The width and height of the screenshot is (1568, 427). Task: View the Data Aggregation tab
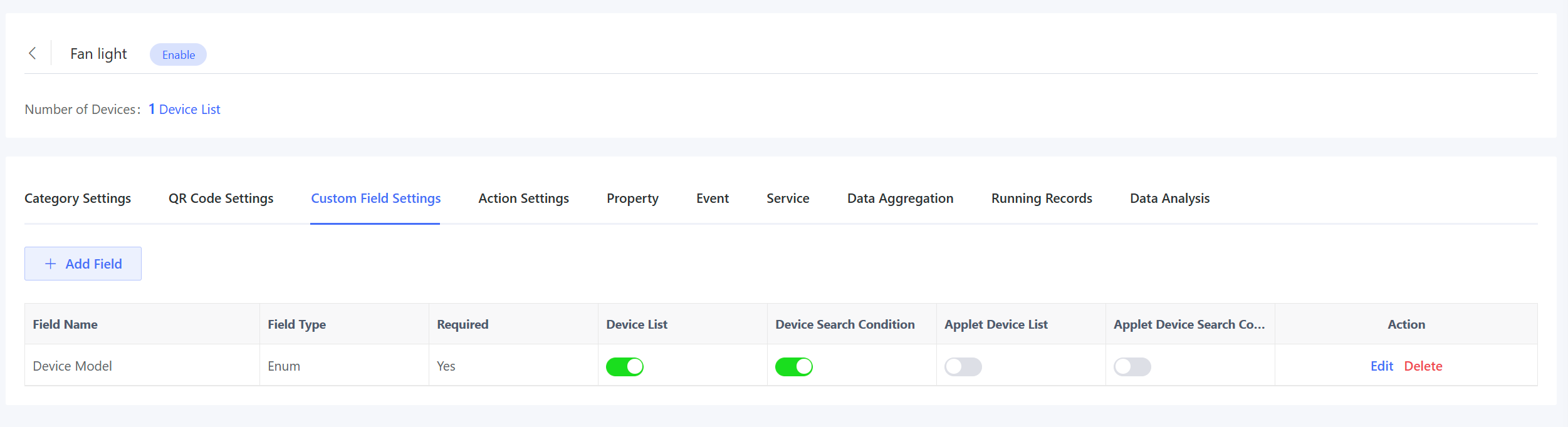coord(900,198)
